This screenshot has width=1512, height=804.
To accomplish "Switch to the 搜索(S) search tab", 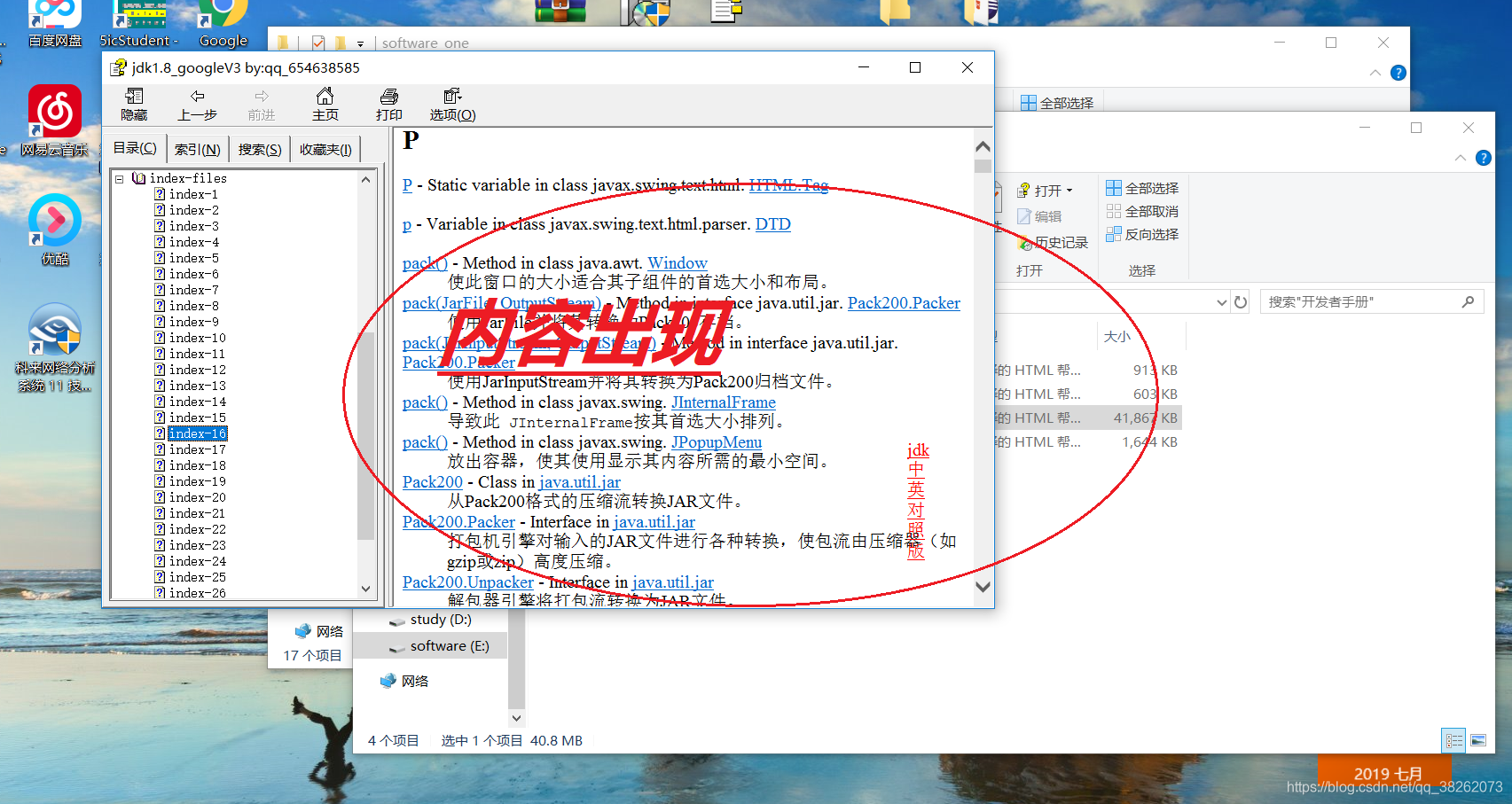I will pos(260,150).
